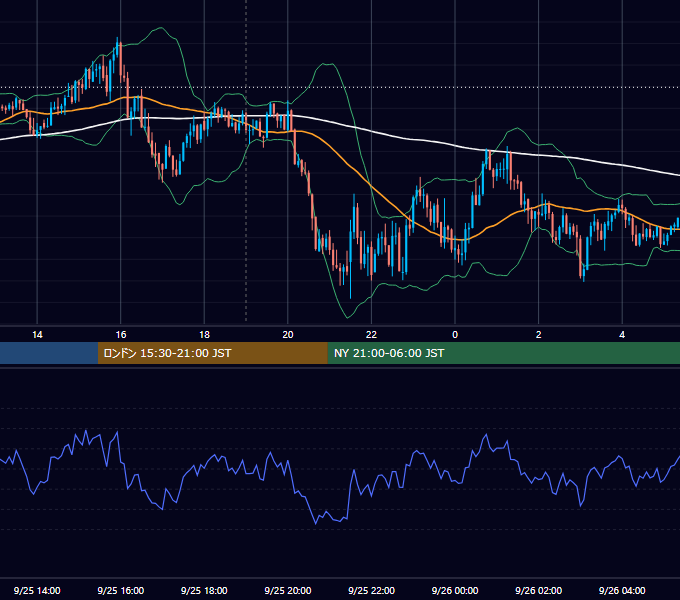This screenshot has width=680, height=600.
Task: Click the 4 hour label on chart axis
Action: click(x=622, y=335)
